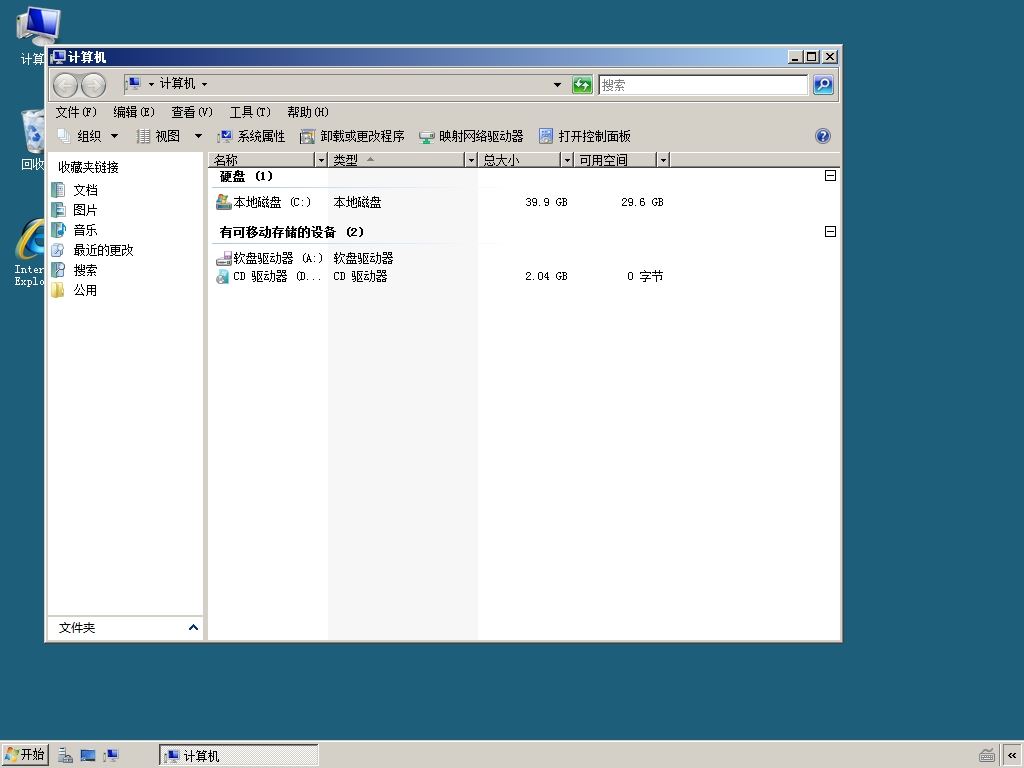1024x768 pixels.
Task: Click third quick launch window switcher icon
Action: tap(111, 756)
